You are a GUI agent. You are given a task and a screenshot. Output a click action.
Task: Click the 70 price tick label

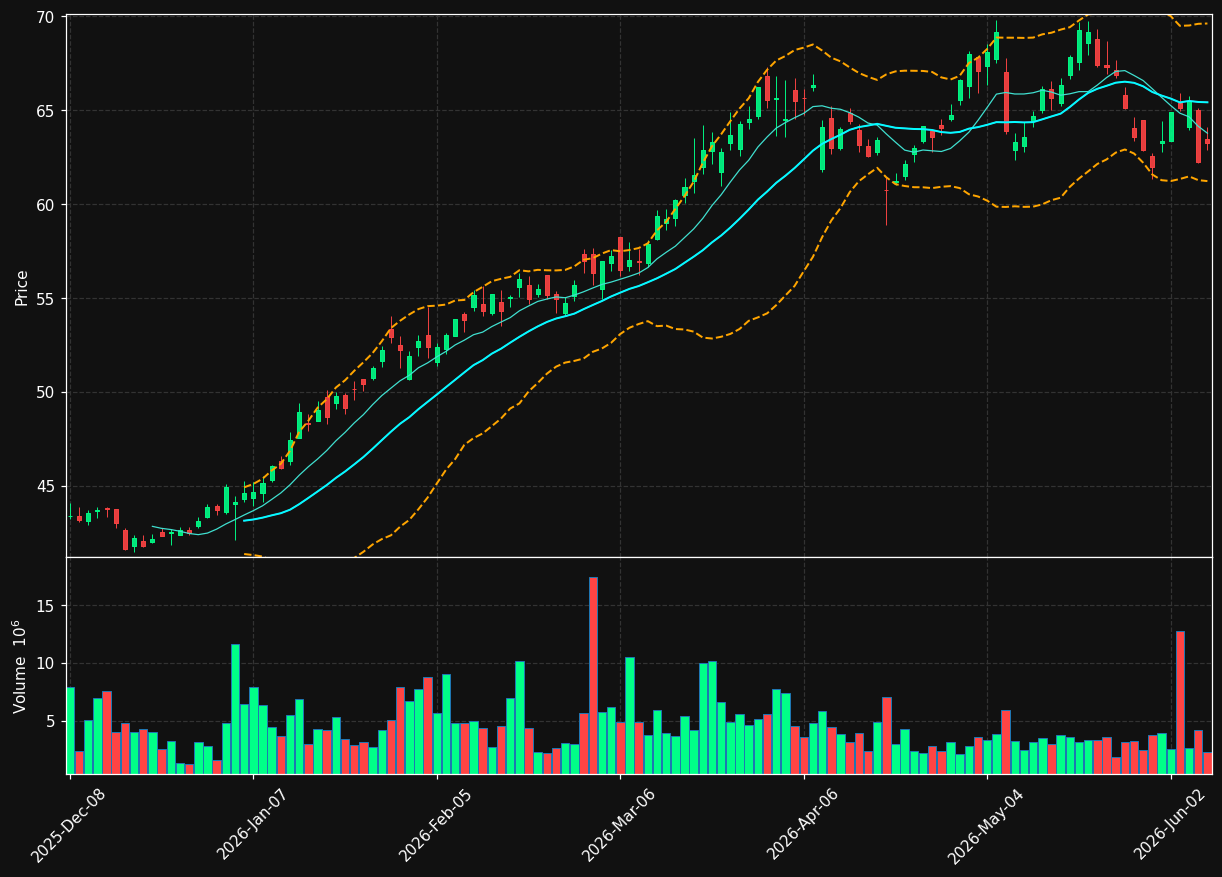click(46, 17)
